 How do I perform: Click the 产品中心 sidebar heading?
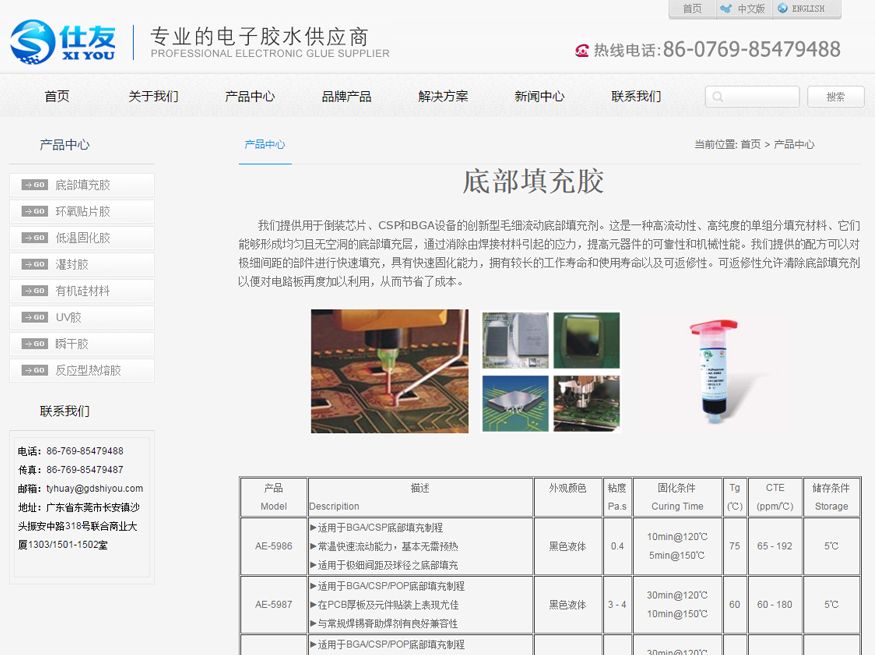(x=65, y=145)
